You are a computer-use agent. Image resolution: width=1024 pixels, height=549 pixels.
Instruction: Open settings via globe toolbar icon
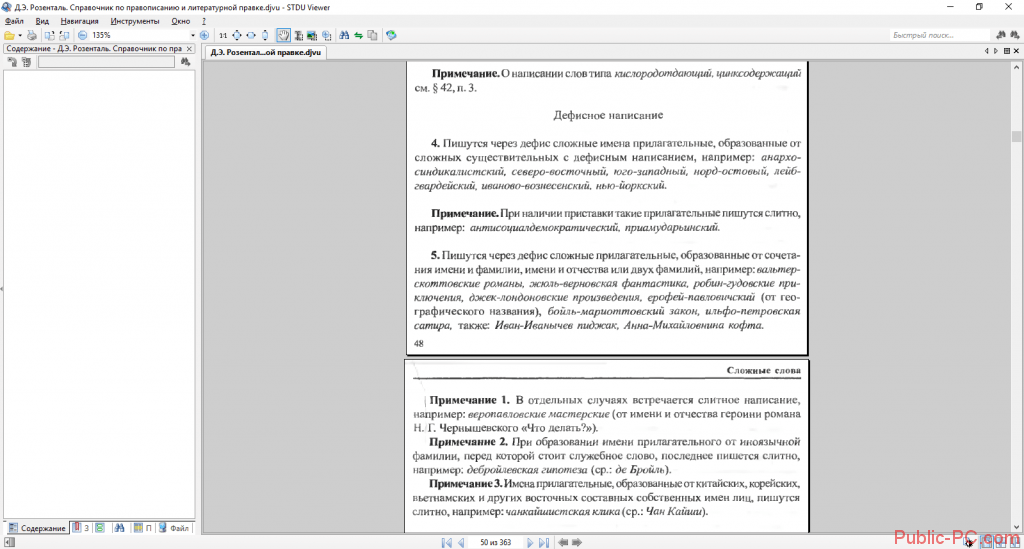[391, 35]
